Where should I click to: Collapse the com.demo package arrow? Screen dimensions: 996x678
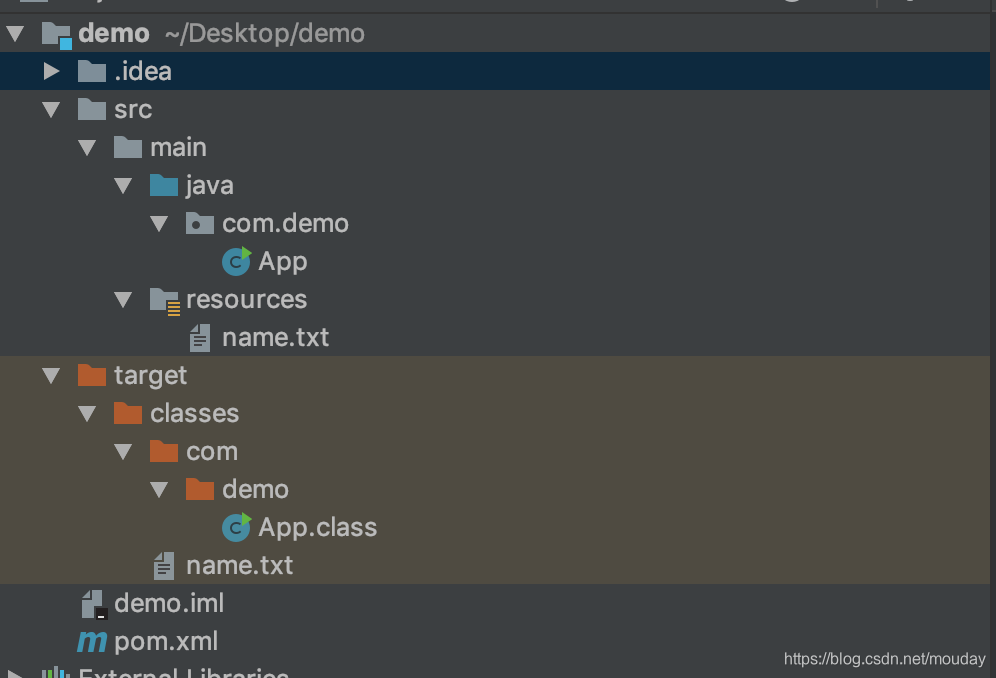(159, 224)
